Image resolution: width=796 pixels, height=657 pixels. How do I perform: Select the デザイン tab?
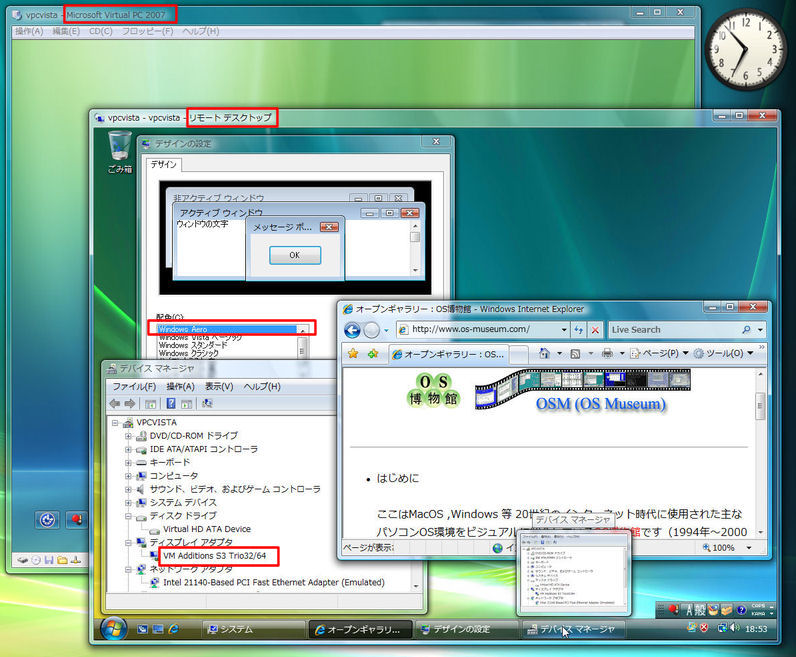163,165
